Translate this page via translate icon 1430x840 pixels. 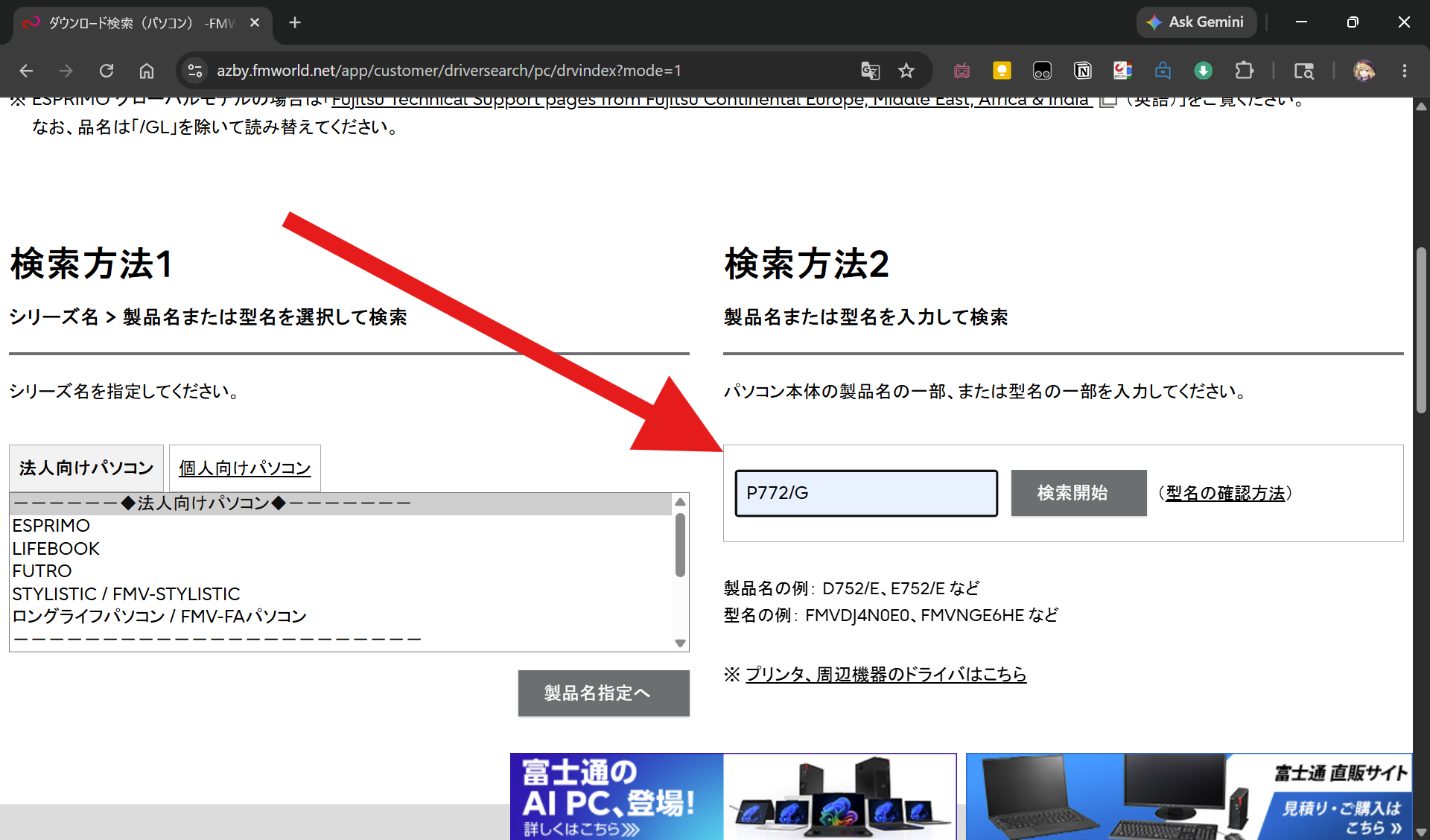tap(870, 71)
